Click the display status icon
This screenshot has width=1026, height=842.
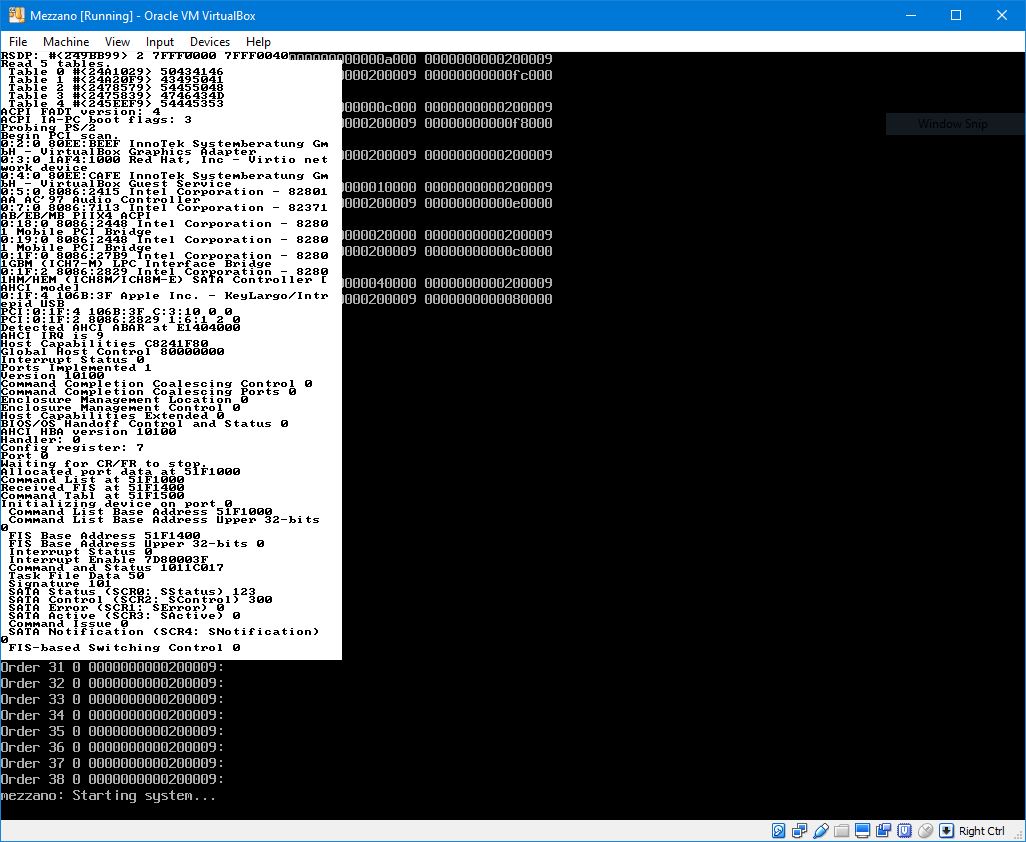pyautogui.click(x=862, y=831)
